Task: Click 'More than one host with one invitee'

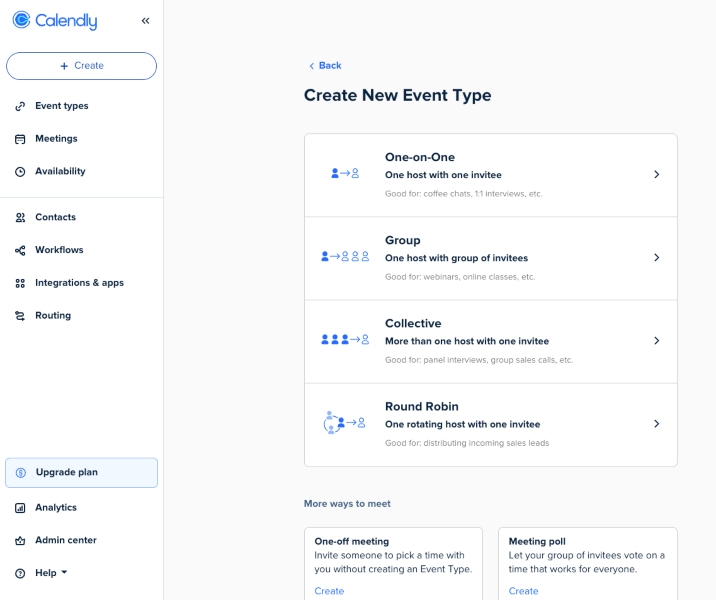Action: tap(467, 341)
